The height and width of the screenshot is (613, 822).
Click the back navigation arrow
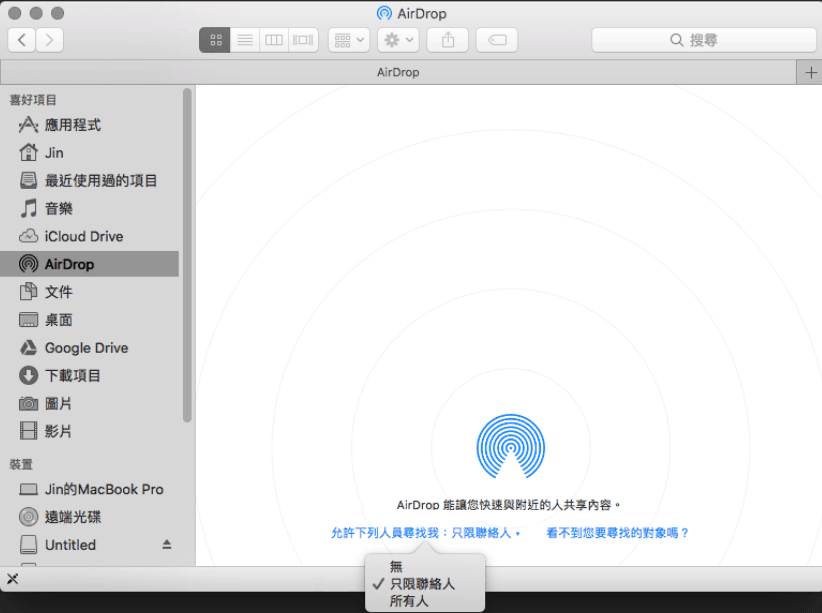point(22,40)
